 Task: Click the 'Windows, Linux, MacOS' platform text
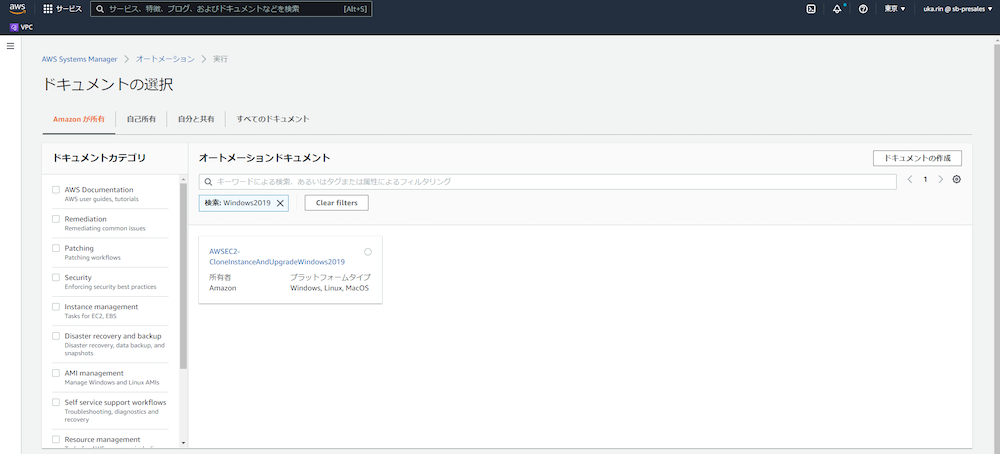pyautogui.click(x=330, y=288)
